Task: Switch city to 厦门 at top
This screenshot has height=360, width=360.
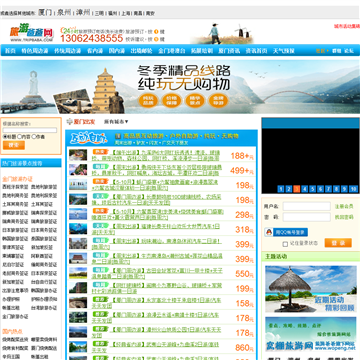Action: click(x=45, y=13)
